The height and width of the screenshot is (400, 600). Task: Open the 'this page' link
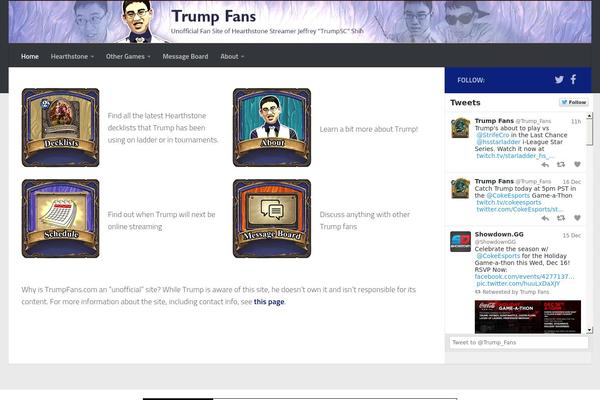(269, 302)
